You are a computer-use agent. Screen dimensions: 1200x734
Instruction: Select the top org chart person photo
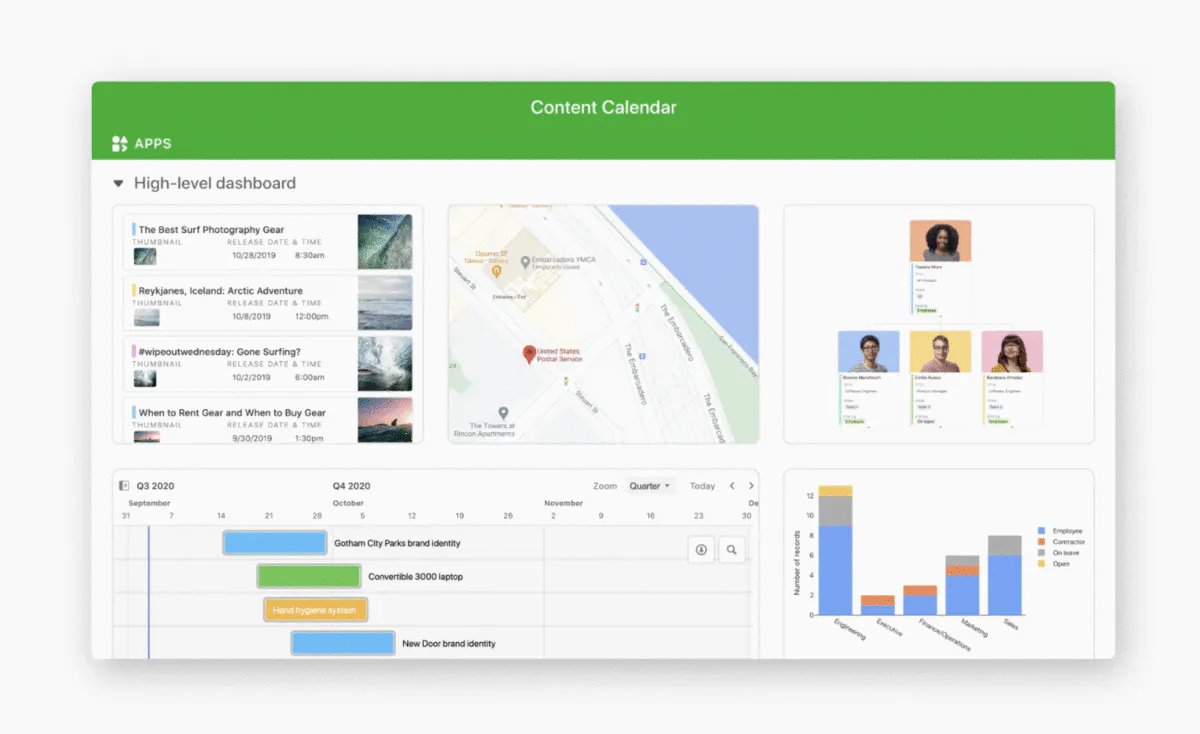(x=940, y=241)
